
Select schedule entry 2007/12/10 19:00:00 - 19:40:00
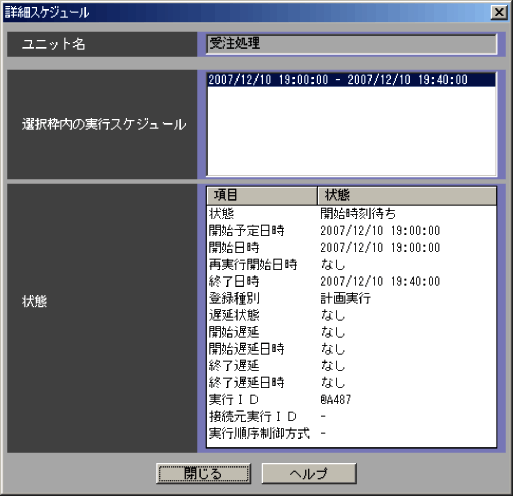(x=351, y=80)
